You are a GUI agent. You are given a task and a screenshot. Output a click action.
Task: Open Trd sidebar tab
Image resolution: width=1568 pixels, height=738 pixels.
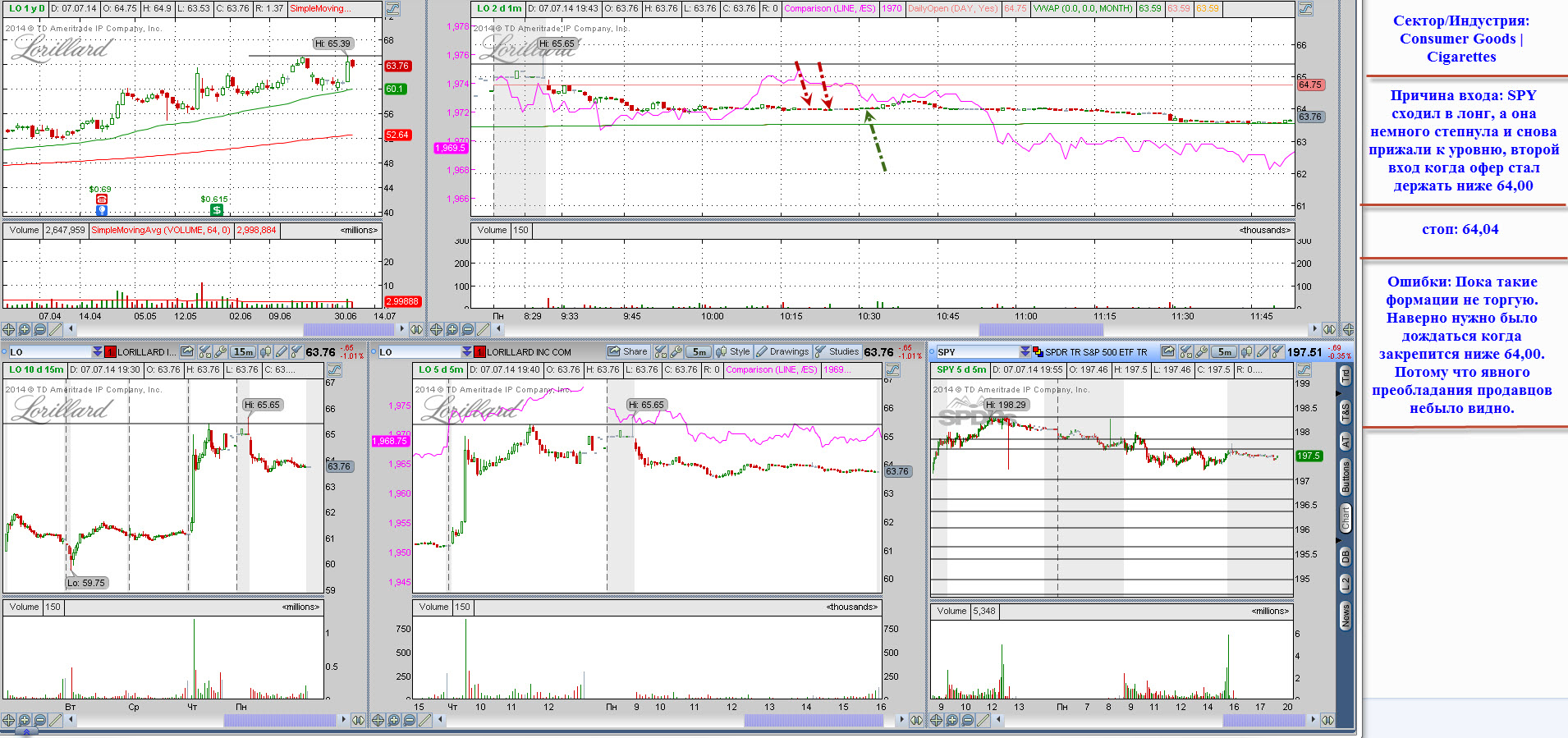click(x=1346, y=376)
